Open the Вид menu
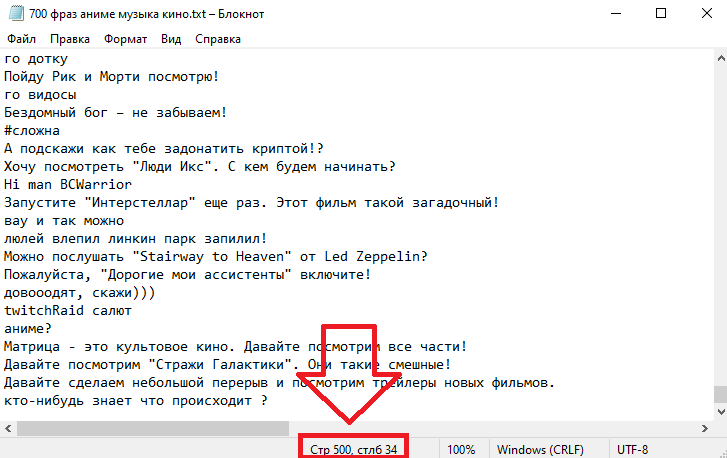The width and height of the screenshot is (727, 458). (x=171, y=39)
